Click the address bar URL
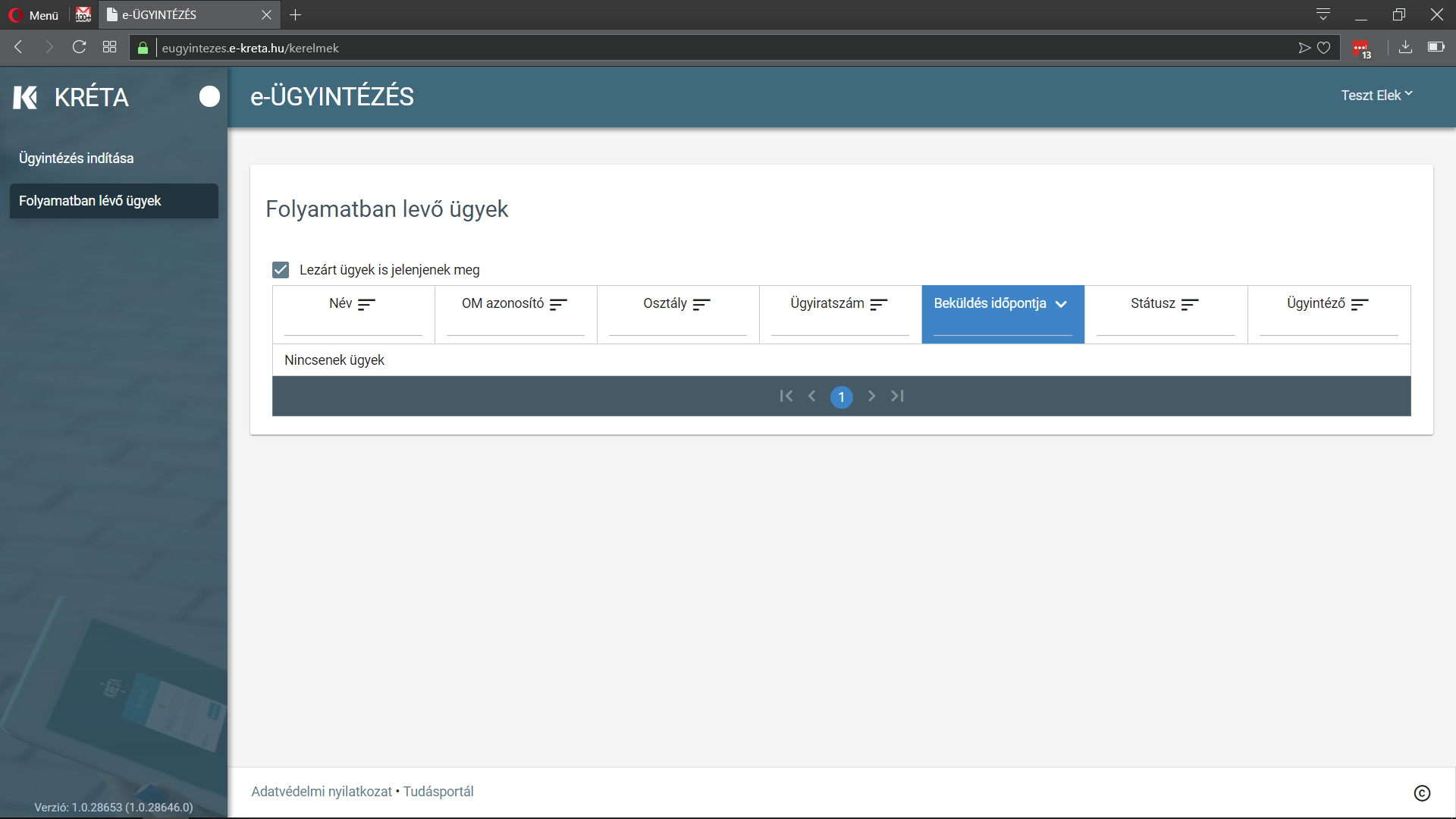The height and width of the screenshot is (819, 1456). pyautogui.click(x=250, y=48)
